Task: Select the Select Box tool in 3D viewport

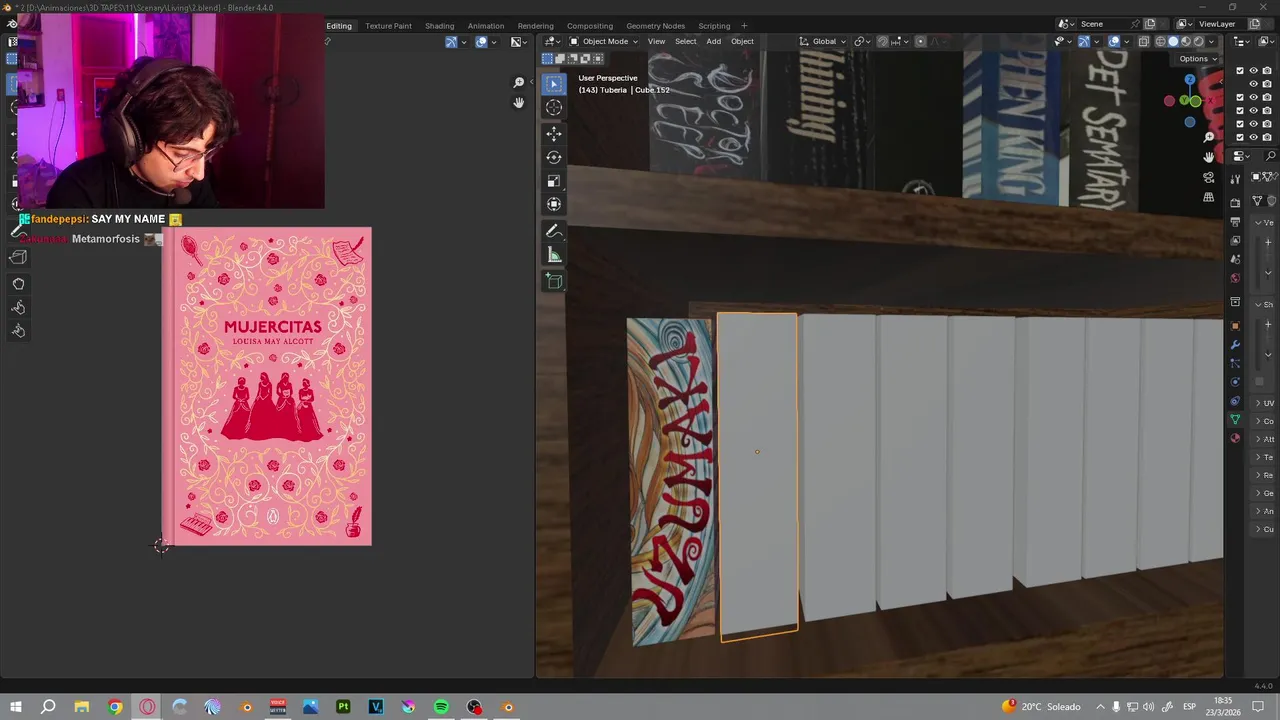Action: click(x=554, y=84)
